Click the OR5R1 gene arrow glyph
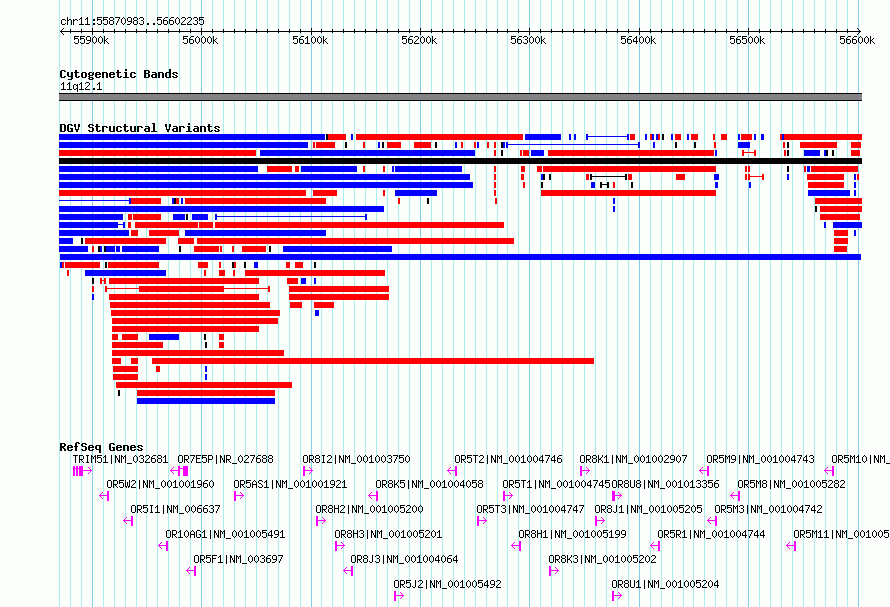 (x=655, y=546)
